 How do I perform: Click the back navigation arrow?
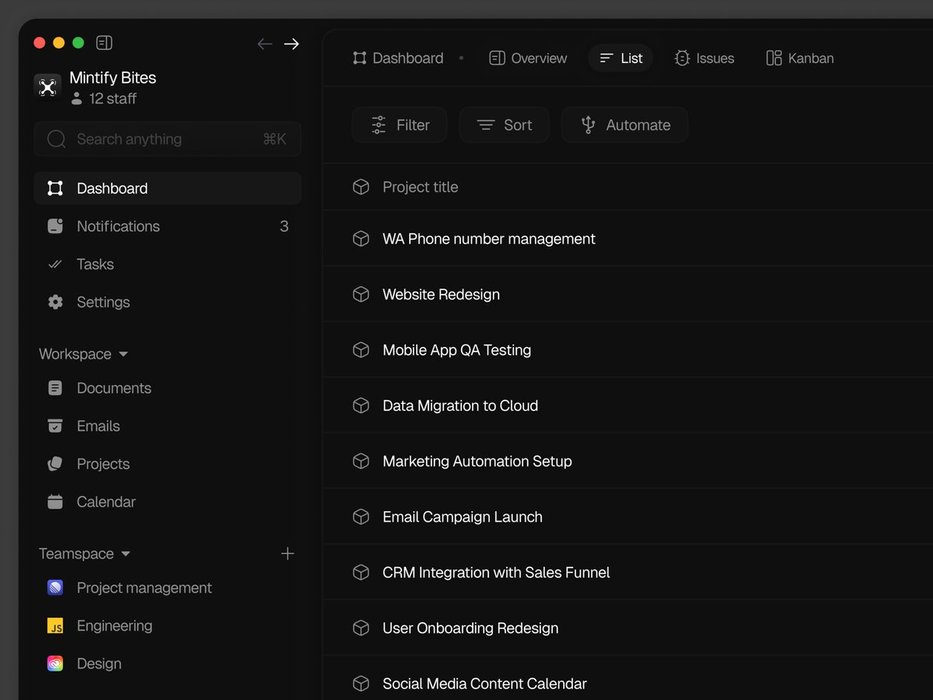264,44
